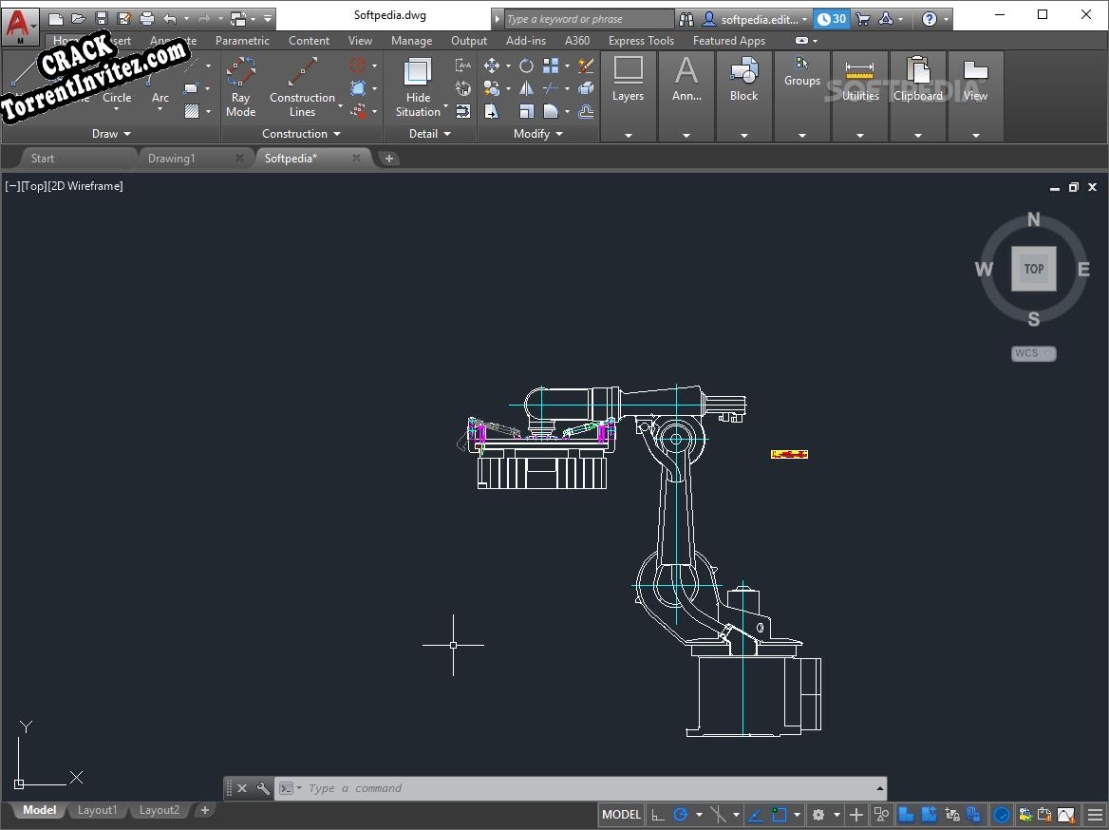1109x830 pixels.
Task: Enable Object Snap in the status bar
Action: tap(778, 814)
